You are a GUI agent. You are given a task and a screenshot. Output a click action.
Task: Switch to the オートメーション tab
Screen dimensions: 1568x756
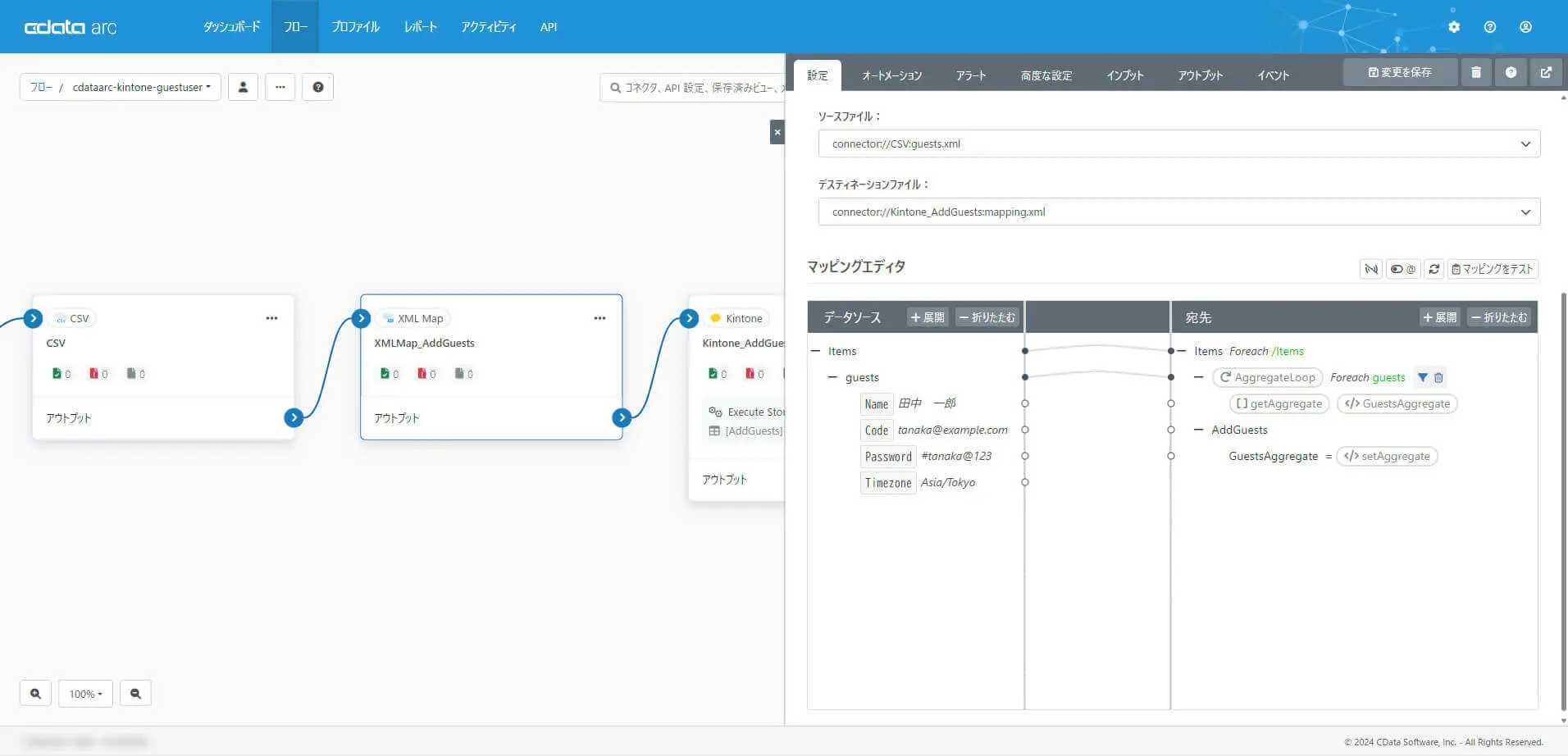click(x=891, y=75)
